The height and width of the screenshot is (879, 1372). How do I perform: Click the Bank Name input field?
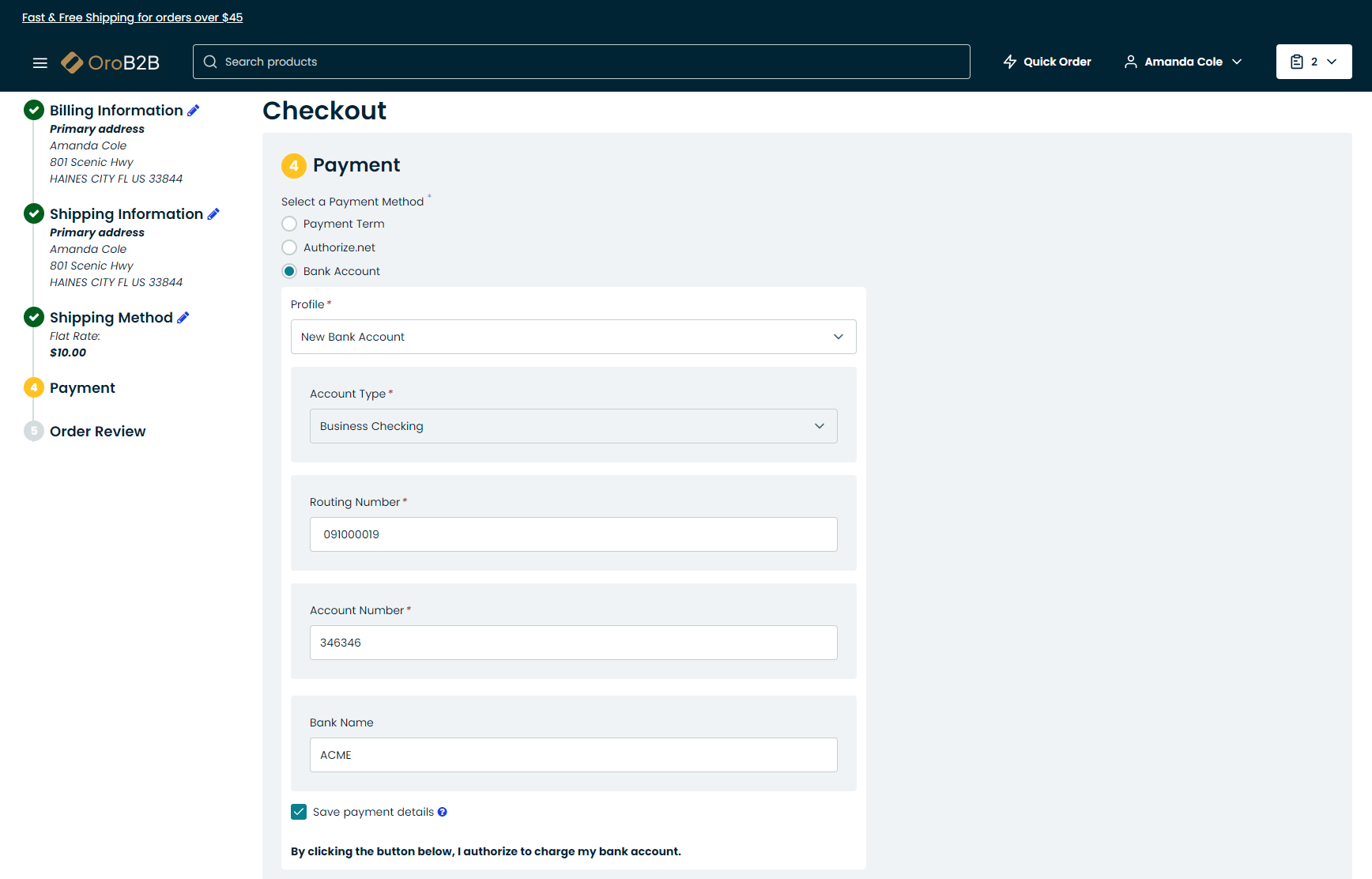573,755
